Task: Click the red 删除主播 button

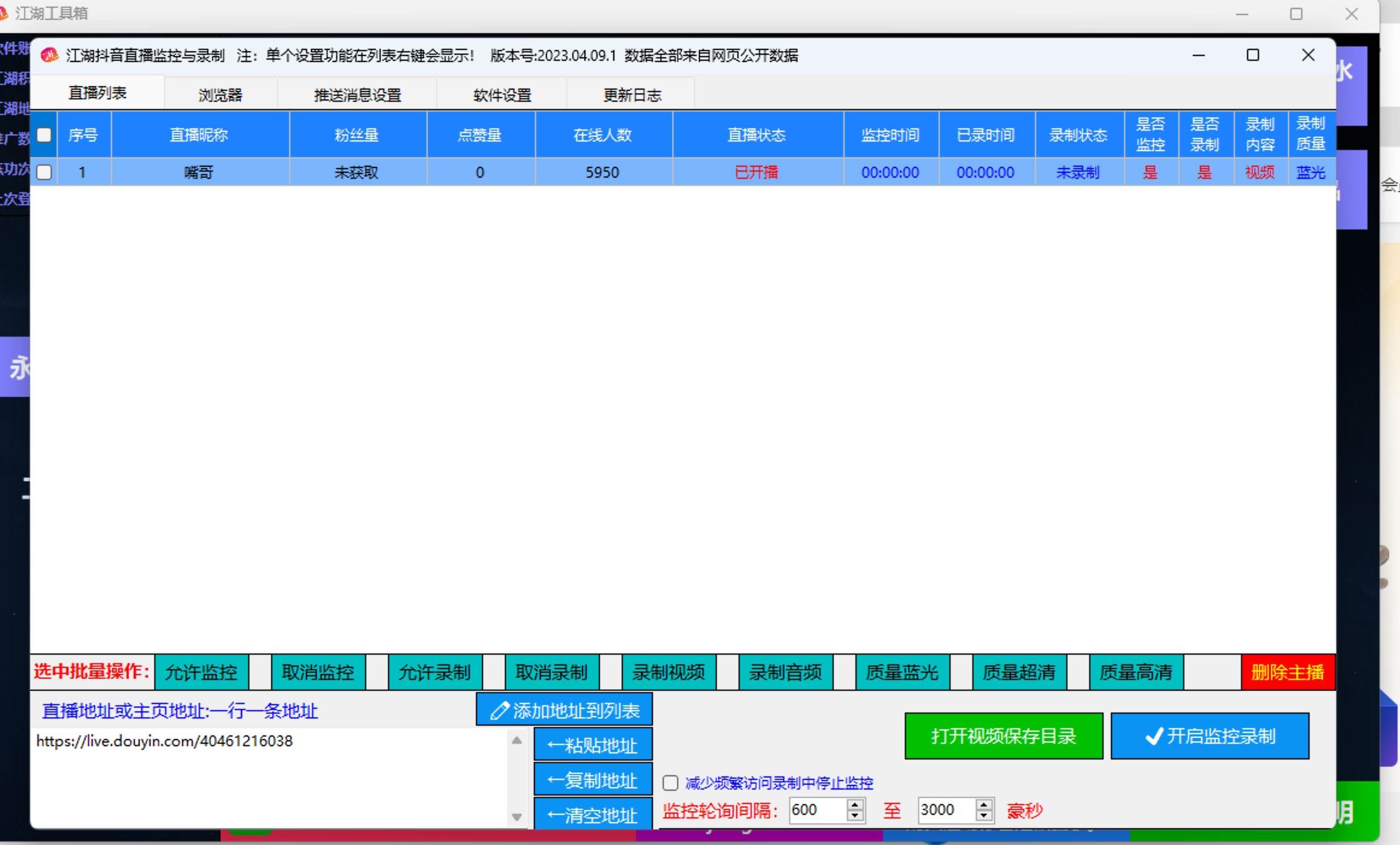Action: (x=1288, y=673)
